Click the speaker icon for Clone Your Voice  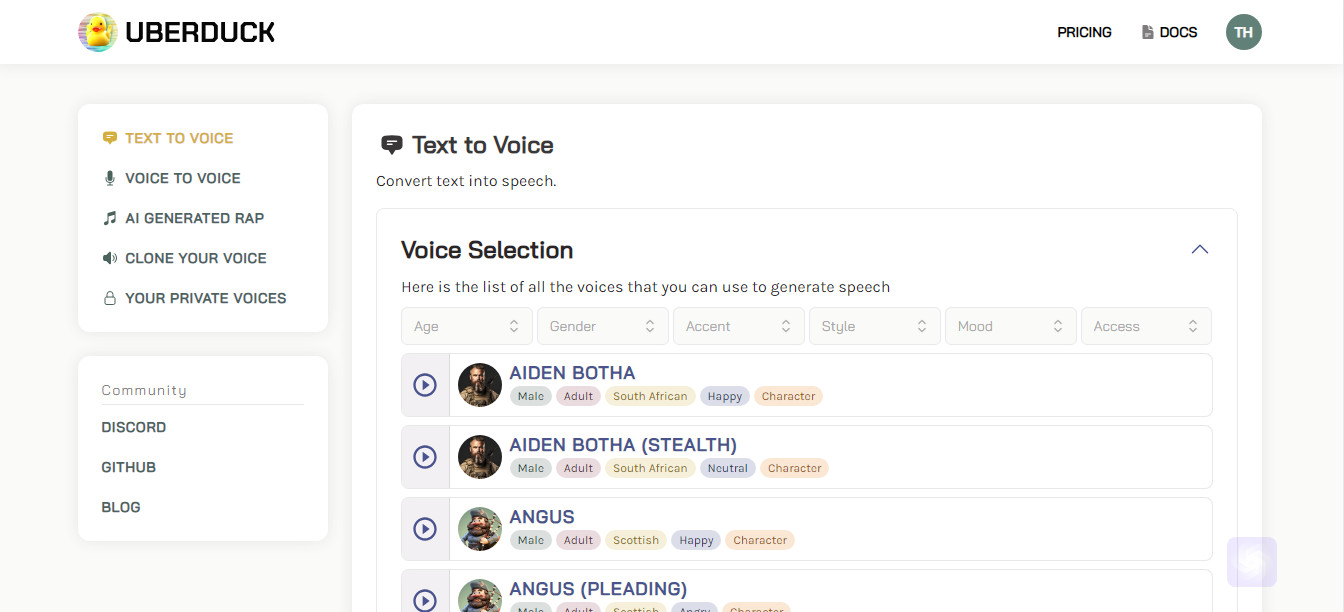tap(110, 258)
